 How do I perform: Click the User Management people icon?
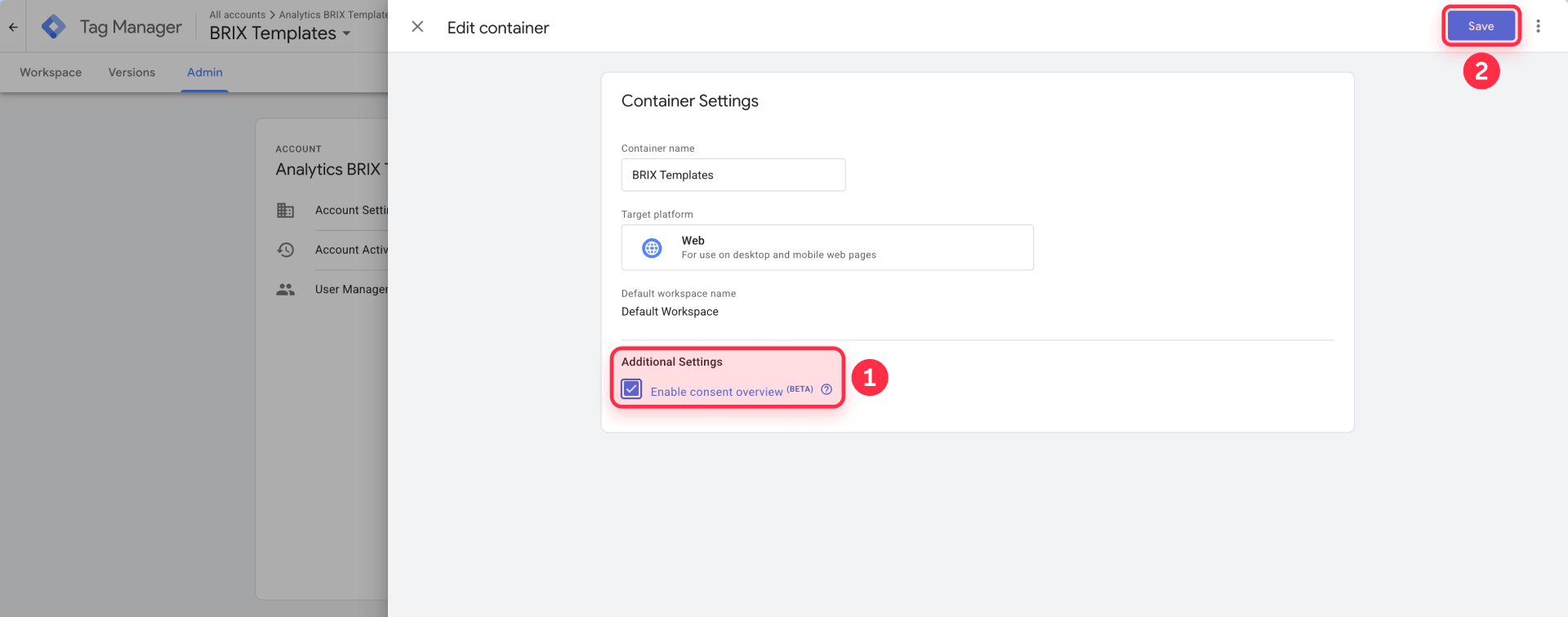click(285, 290)
